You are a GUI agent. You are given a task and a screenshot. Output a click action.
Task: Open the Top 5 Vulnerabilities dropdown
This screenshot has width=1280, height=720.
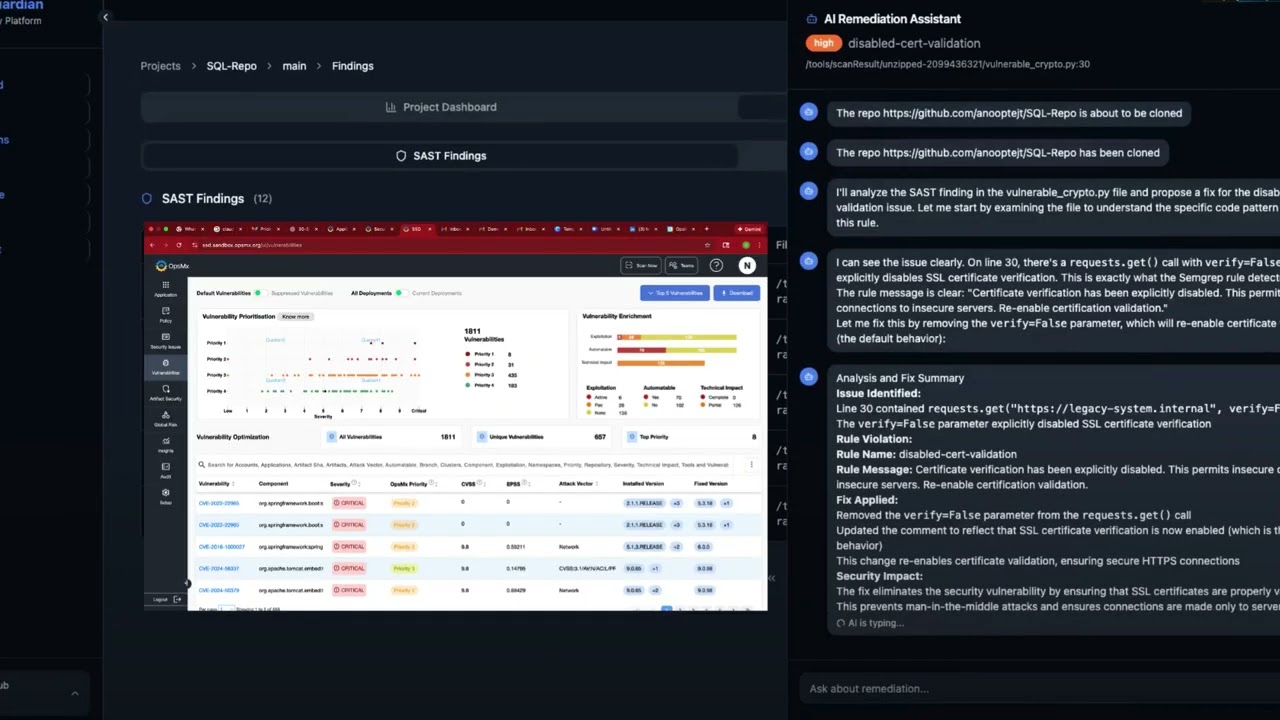click(675, 293)
